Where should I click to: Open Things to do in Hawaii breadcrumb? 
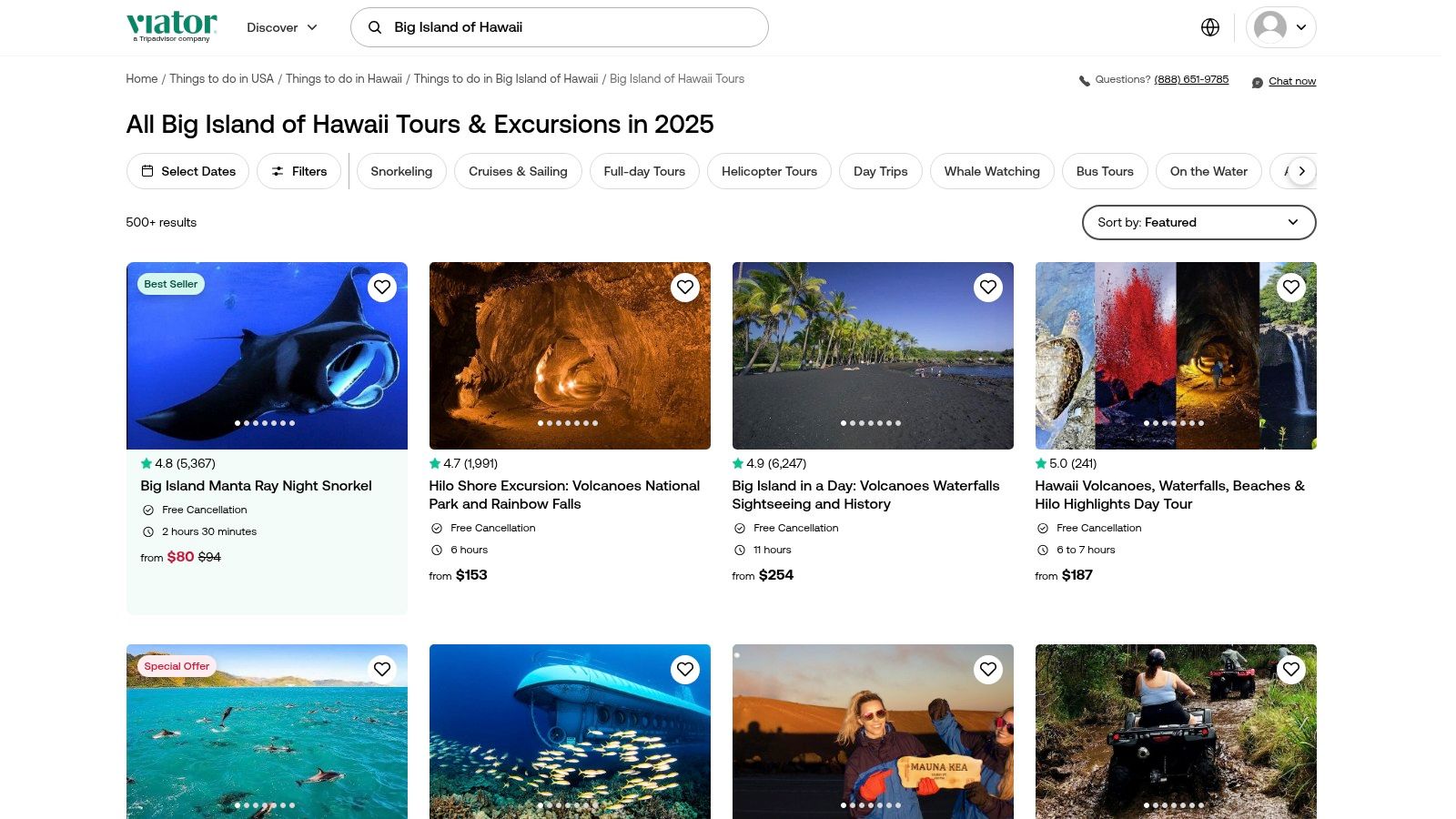click(x=343, y=79)
